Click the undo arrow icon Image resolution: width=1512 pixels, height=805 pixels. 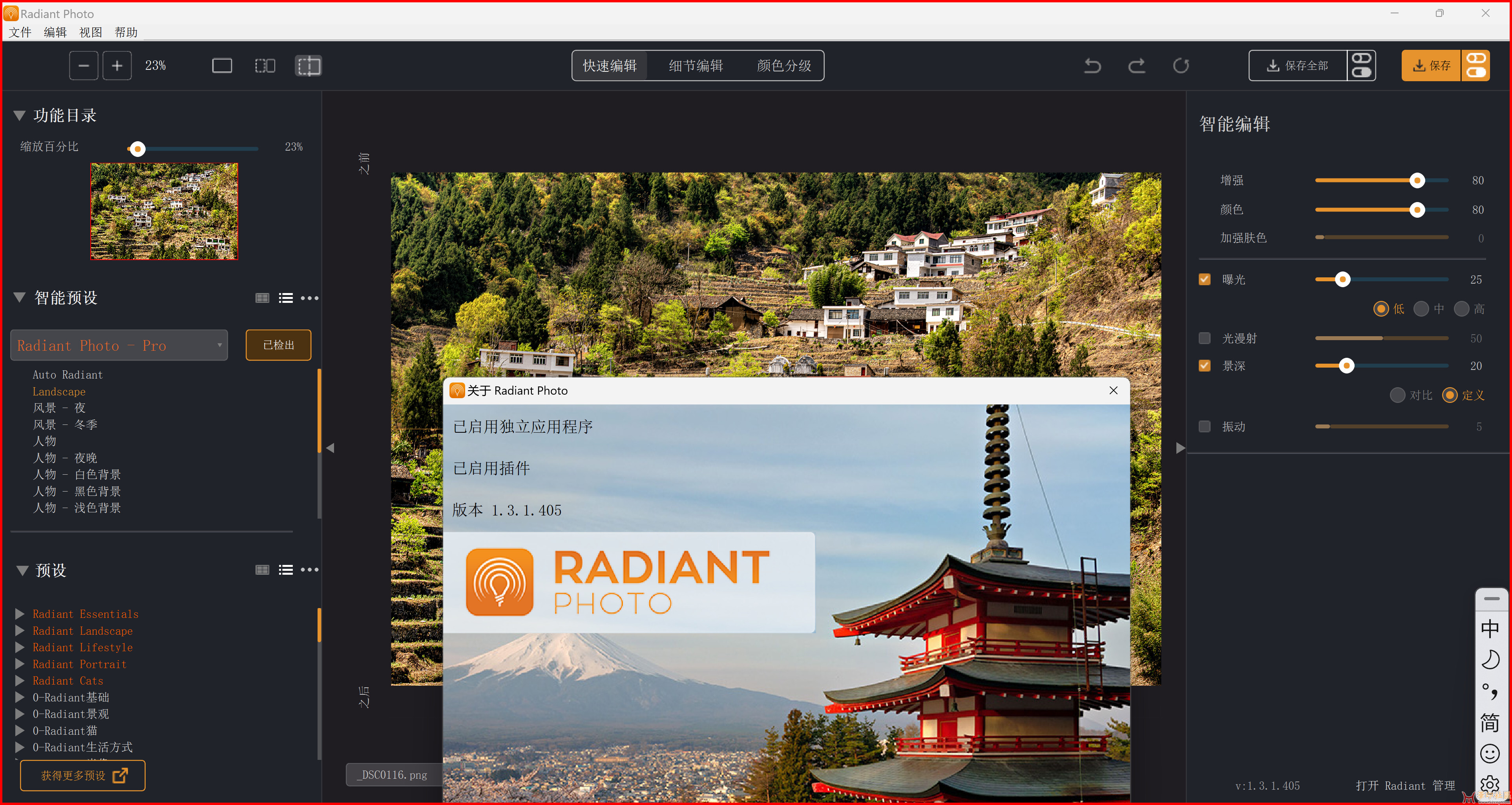1092,66
